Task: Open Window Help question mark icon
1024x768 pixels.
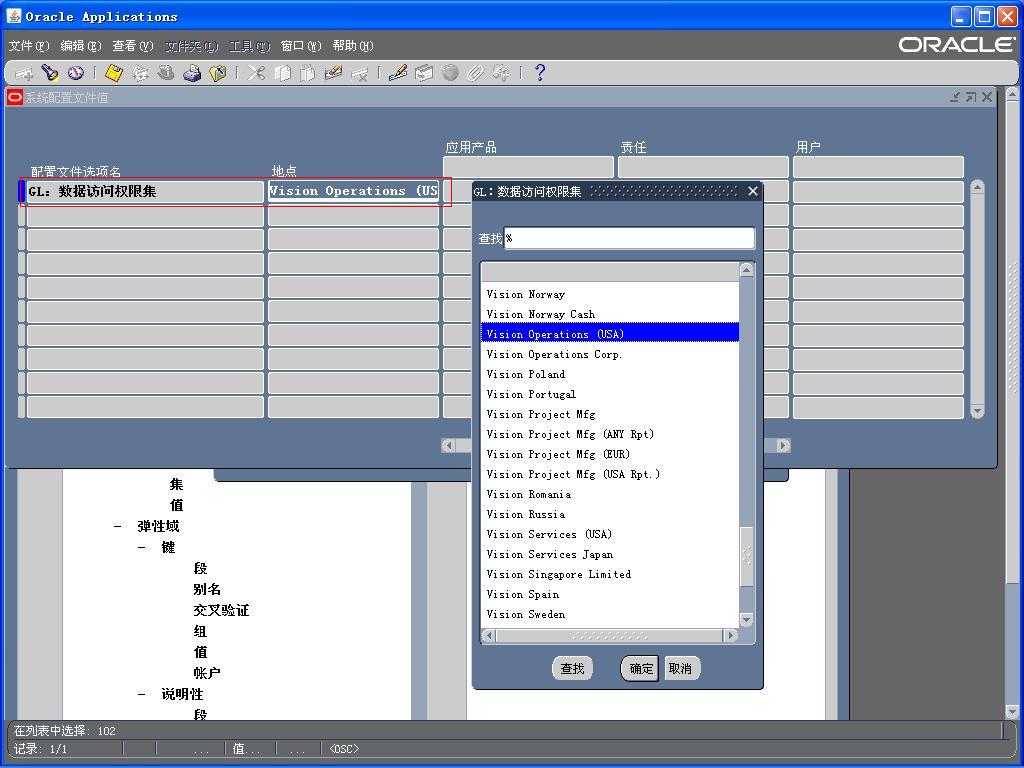Action: tap(539, 73)
